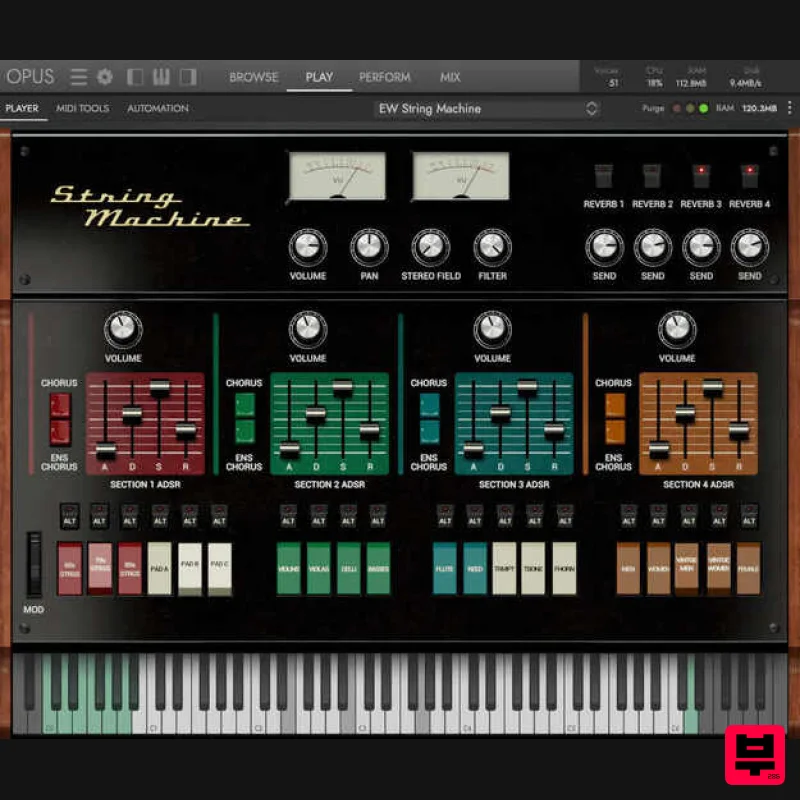Open the OPUS hamburger menu
The image size is (800, 800).
79,77
